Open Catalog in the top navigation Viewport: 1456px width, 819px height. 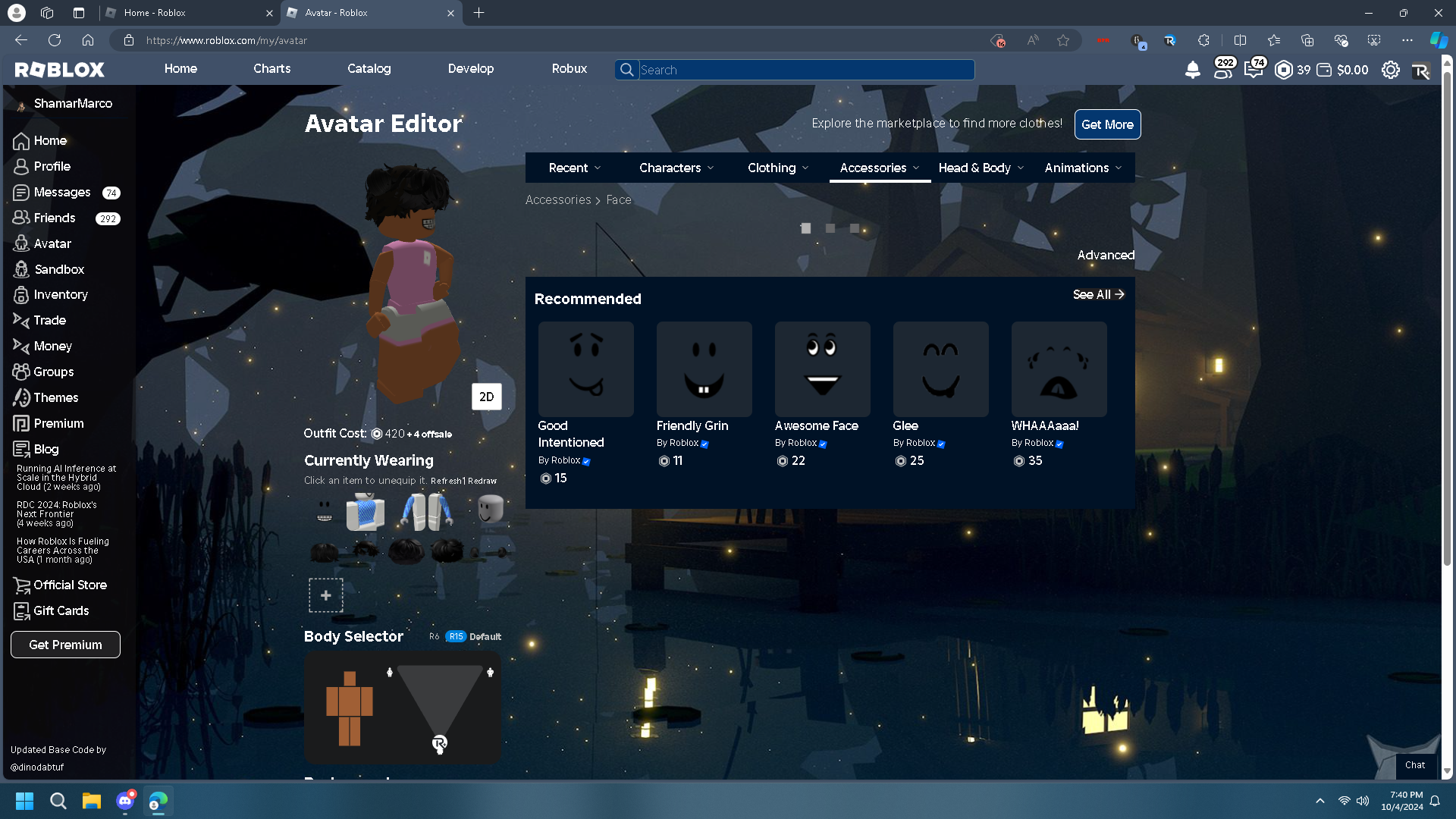pyautogui.click(x=369, y=69)
